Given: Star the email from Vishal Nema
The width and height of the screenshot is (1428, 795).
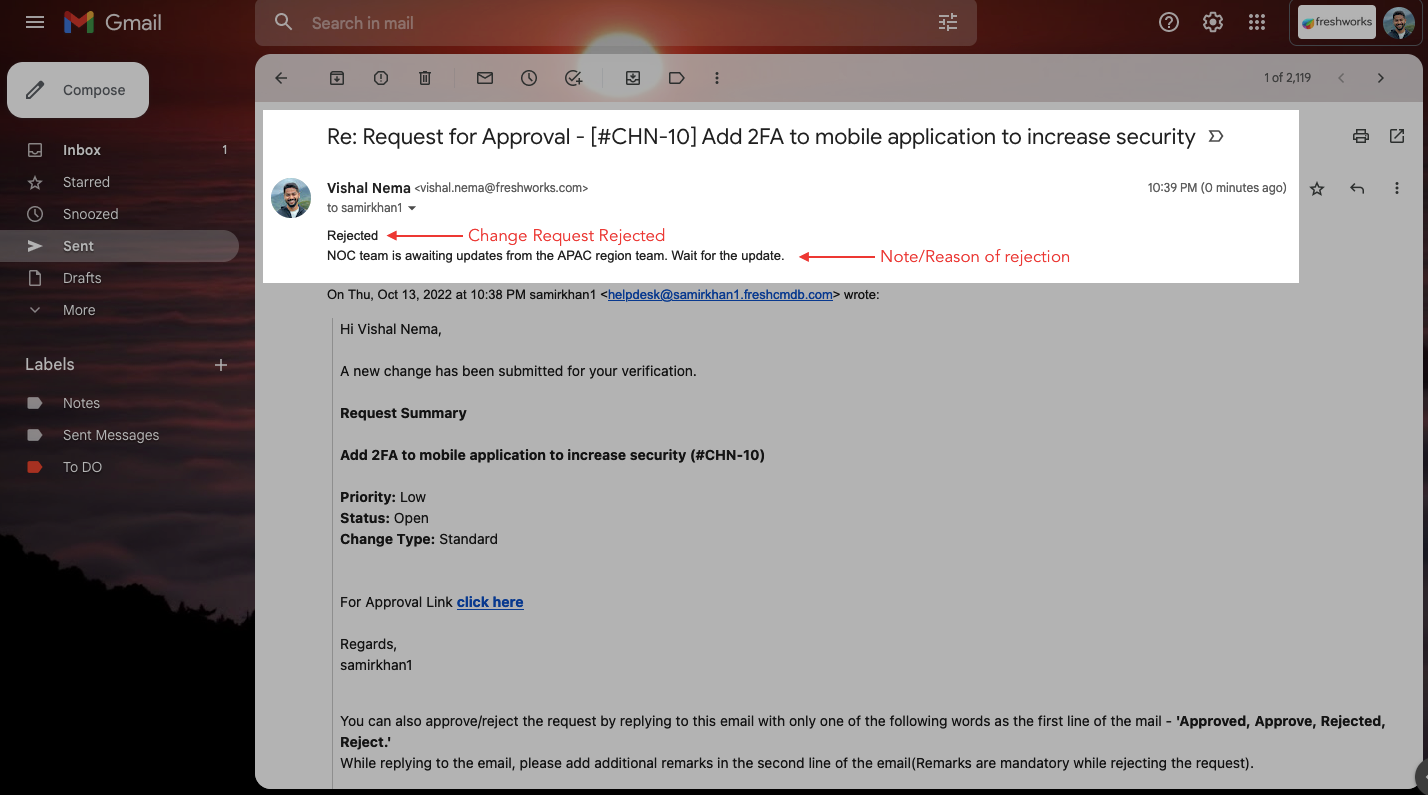Looking at the screenshot, I should 1317,188.
